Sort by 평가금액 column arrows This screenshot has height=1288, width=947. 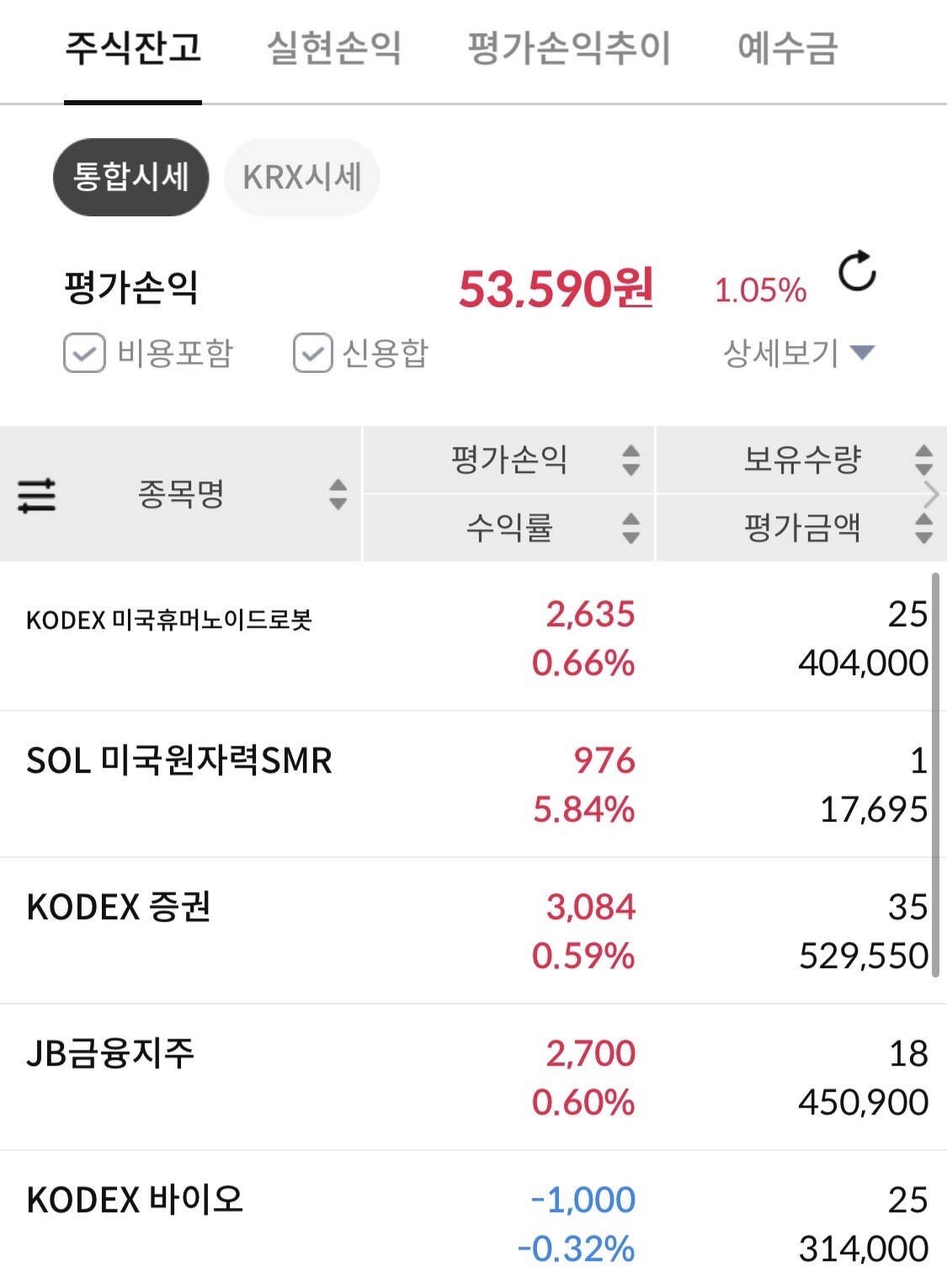[x=923, y=528]
